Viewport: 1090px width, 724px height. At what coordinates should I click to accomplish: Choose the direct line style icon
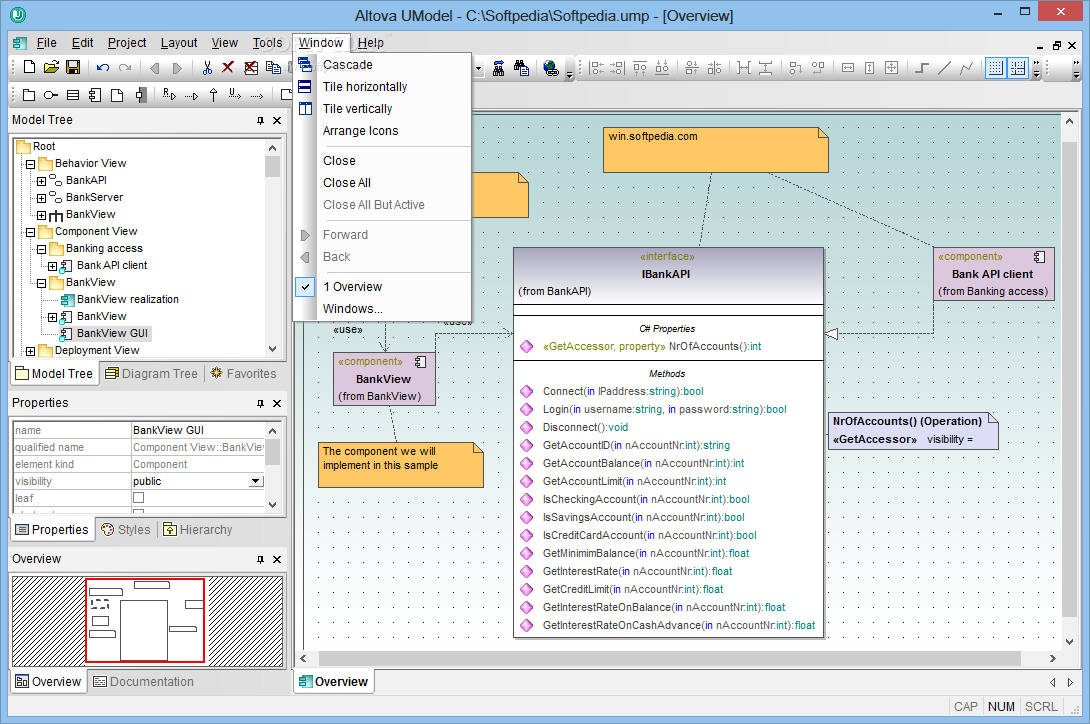pyautogui.click(x=944, y=67)
